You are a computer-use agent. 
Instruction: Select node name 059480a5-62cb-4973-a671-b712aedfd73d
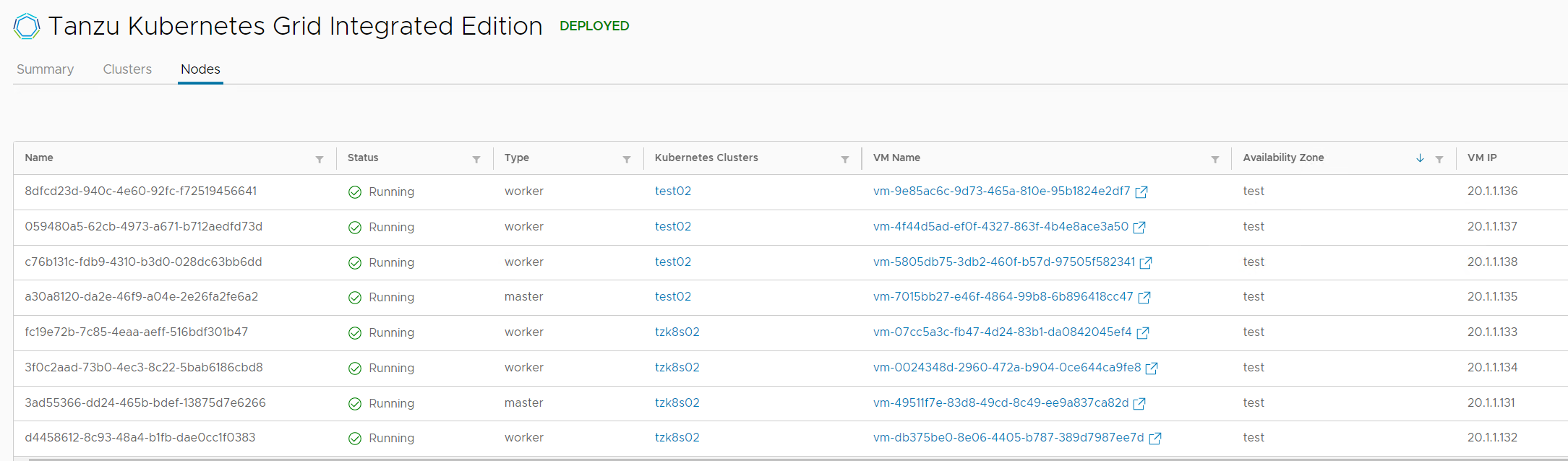pos(144,226)
